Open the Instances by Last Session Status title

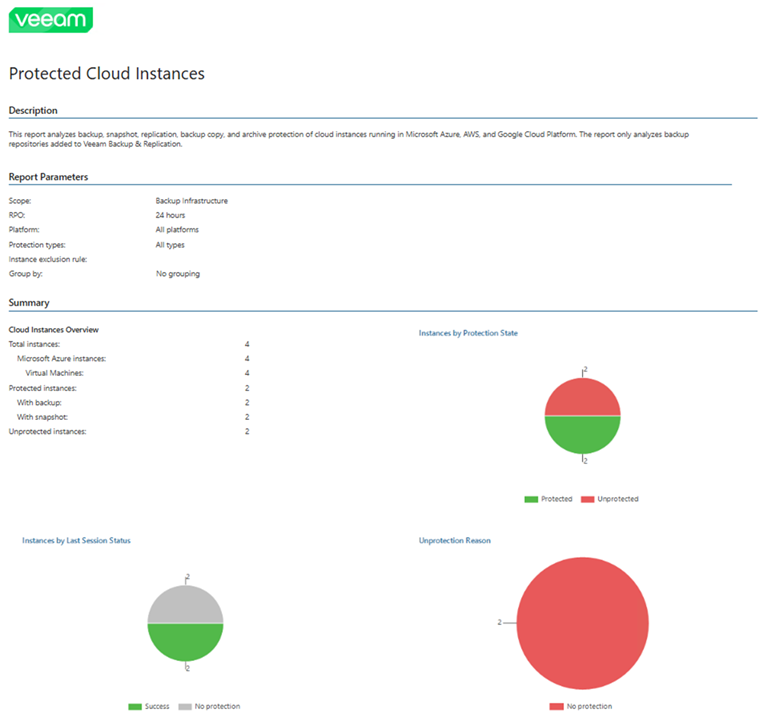coord(76,541)
